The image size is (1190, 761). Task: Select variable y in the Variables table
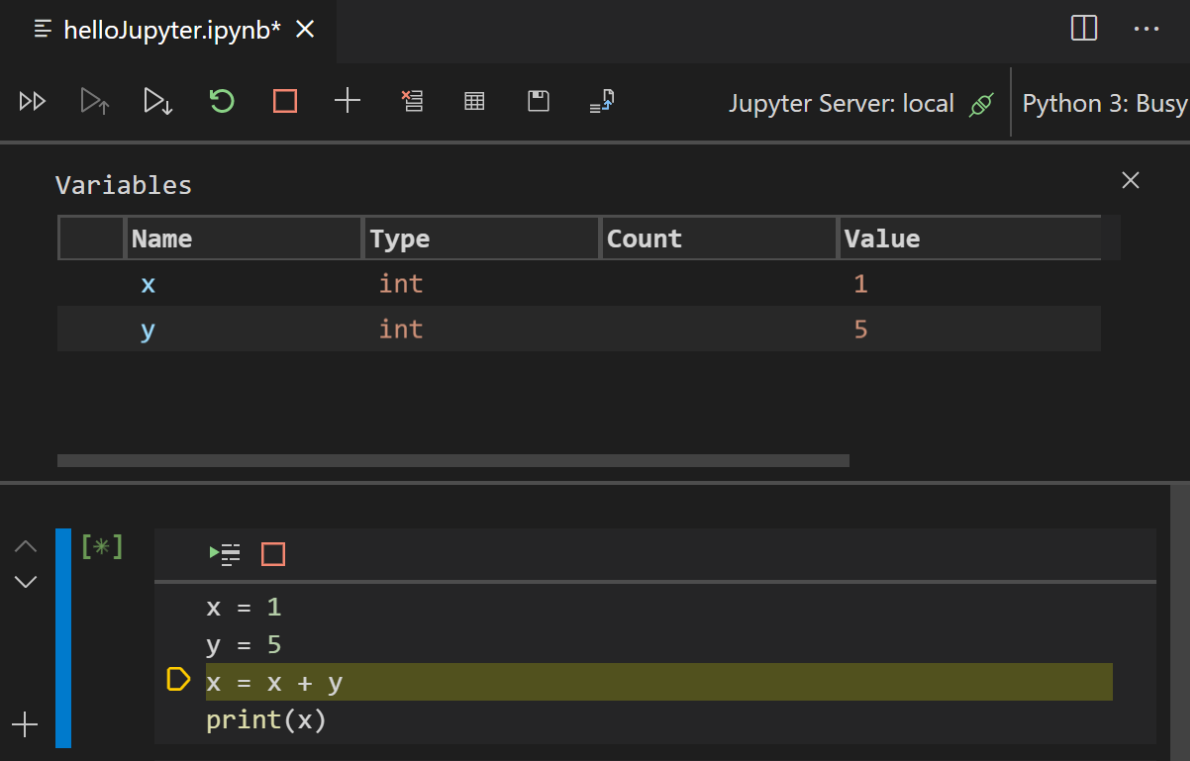pos(148,328)
